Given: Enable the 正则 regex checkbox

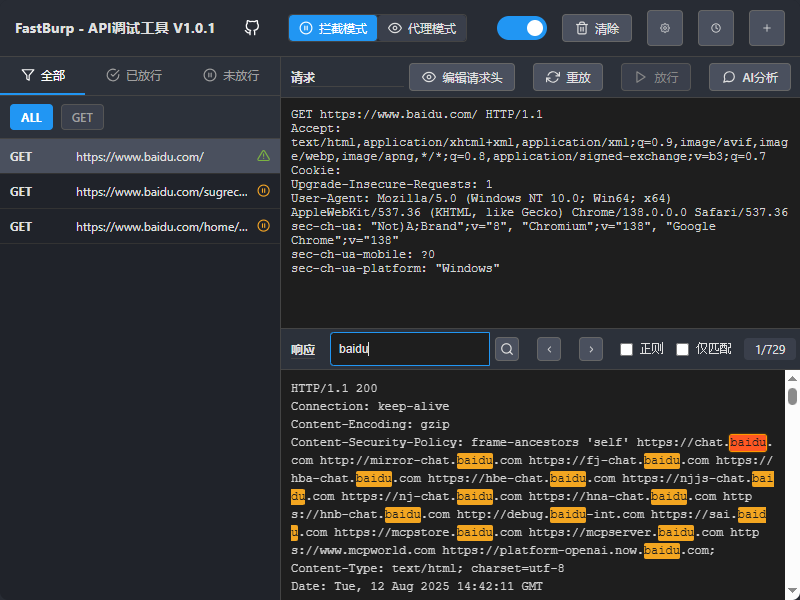Looking at the screenshot, I should (x=626, y=349).
